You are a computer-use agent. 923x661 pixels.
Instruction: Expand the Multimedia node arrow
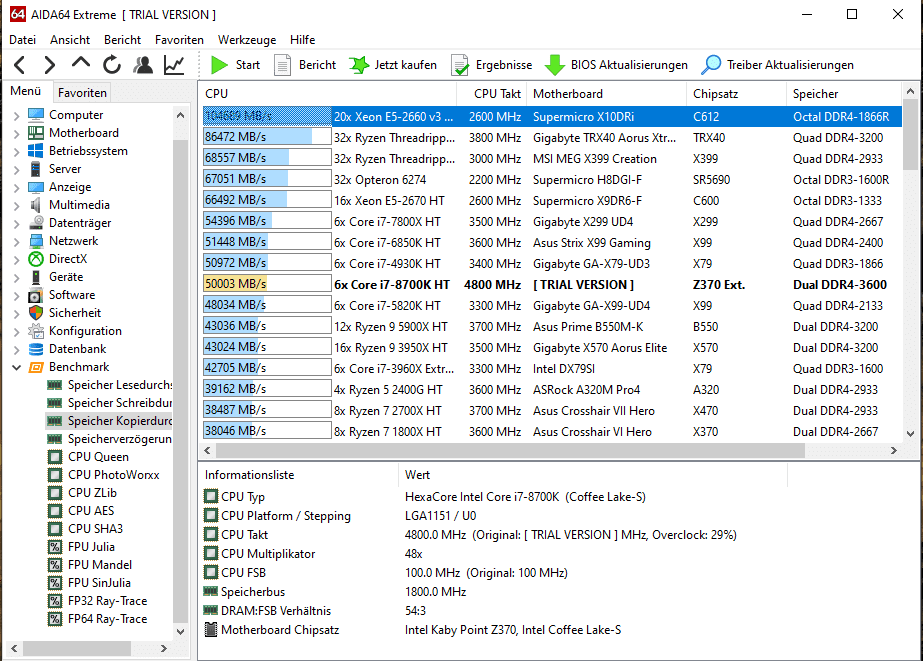(16, 205)
